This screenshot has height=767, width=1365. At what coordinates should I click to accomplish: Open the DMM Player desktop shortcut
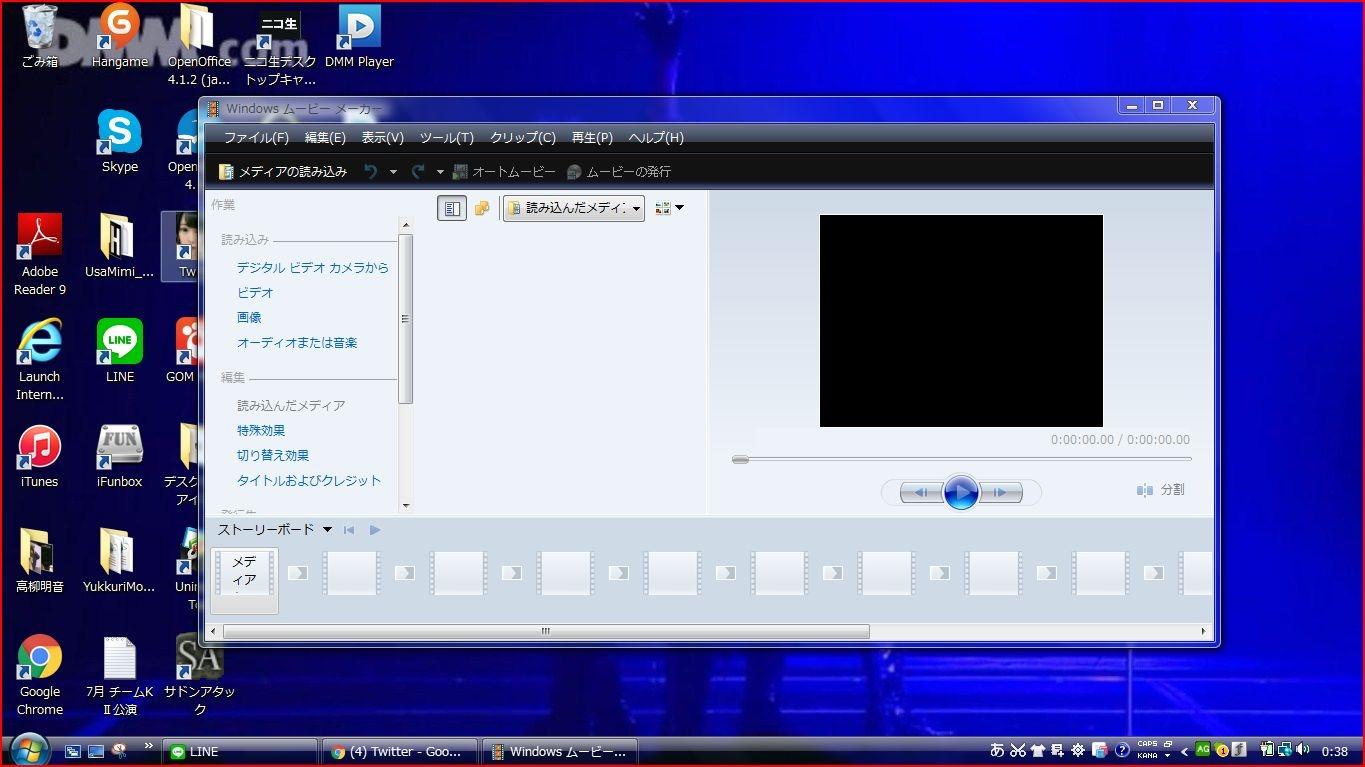(x=360, y=37)
